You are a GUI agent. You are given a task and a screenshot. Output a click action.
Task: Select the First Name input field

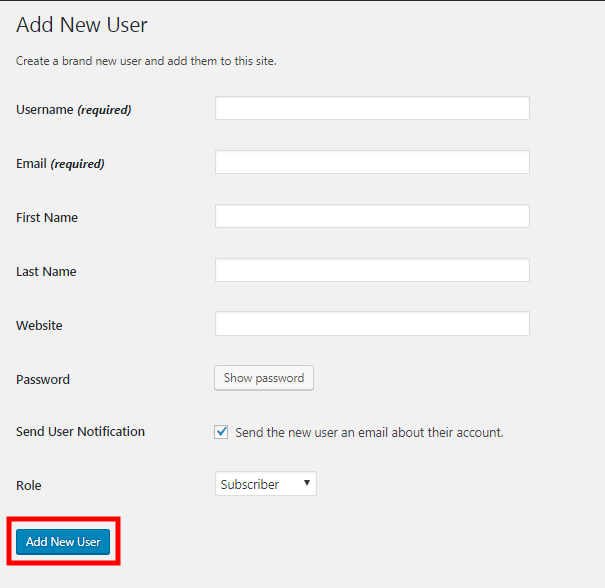pos(371,216)
